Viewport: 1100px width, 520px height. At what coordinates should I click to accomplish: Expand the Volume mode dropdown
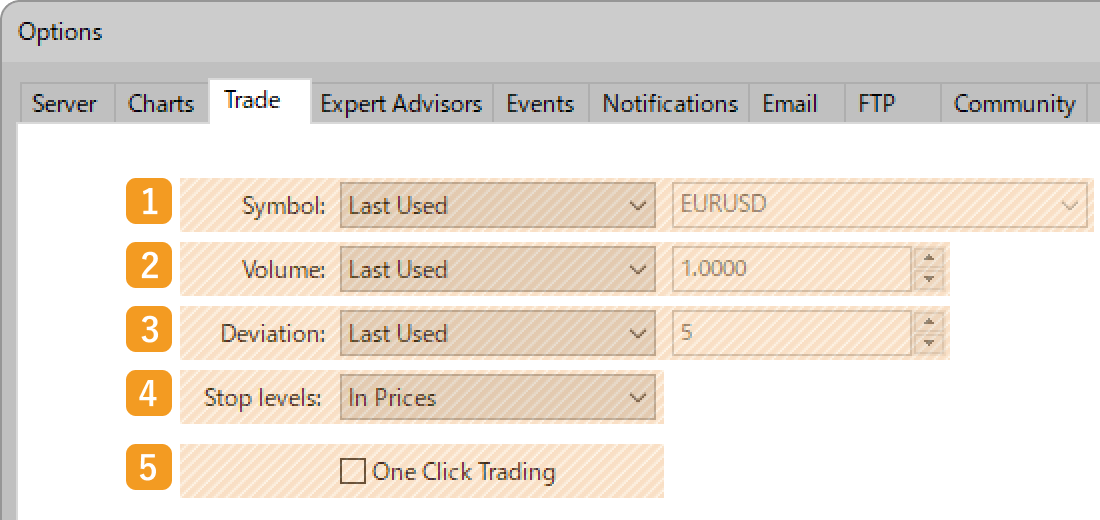(x=497, y=270)
